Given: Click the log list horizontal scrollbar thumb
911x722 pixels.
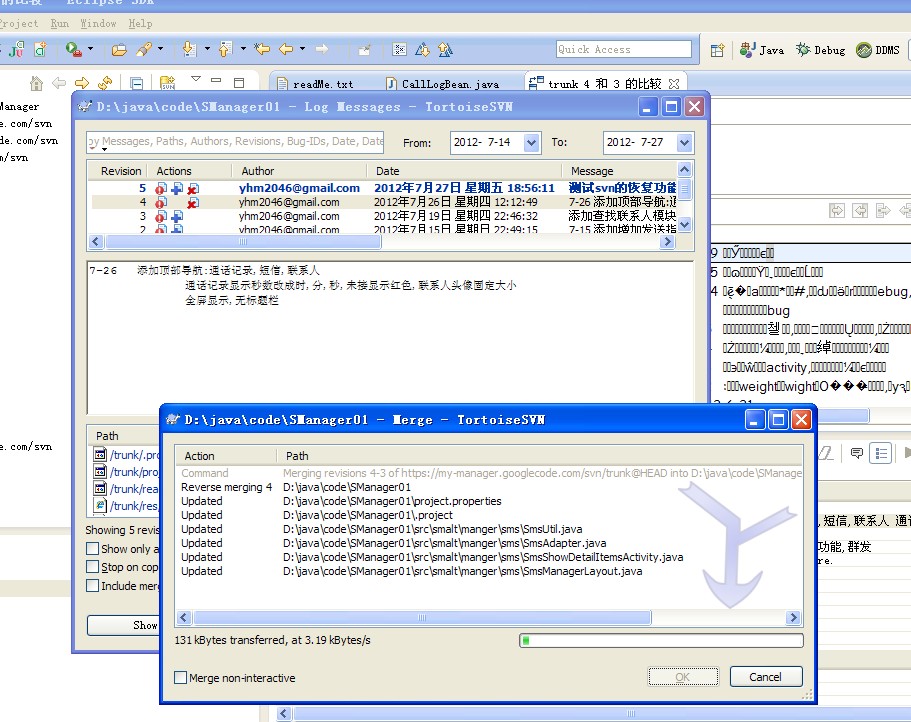Looking at the screenshot, I should click(x=243, y=242).
